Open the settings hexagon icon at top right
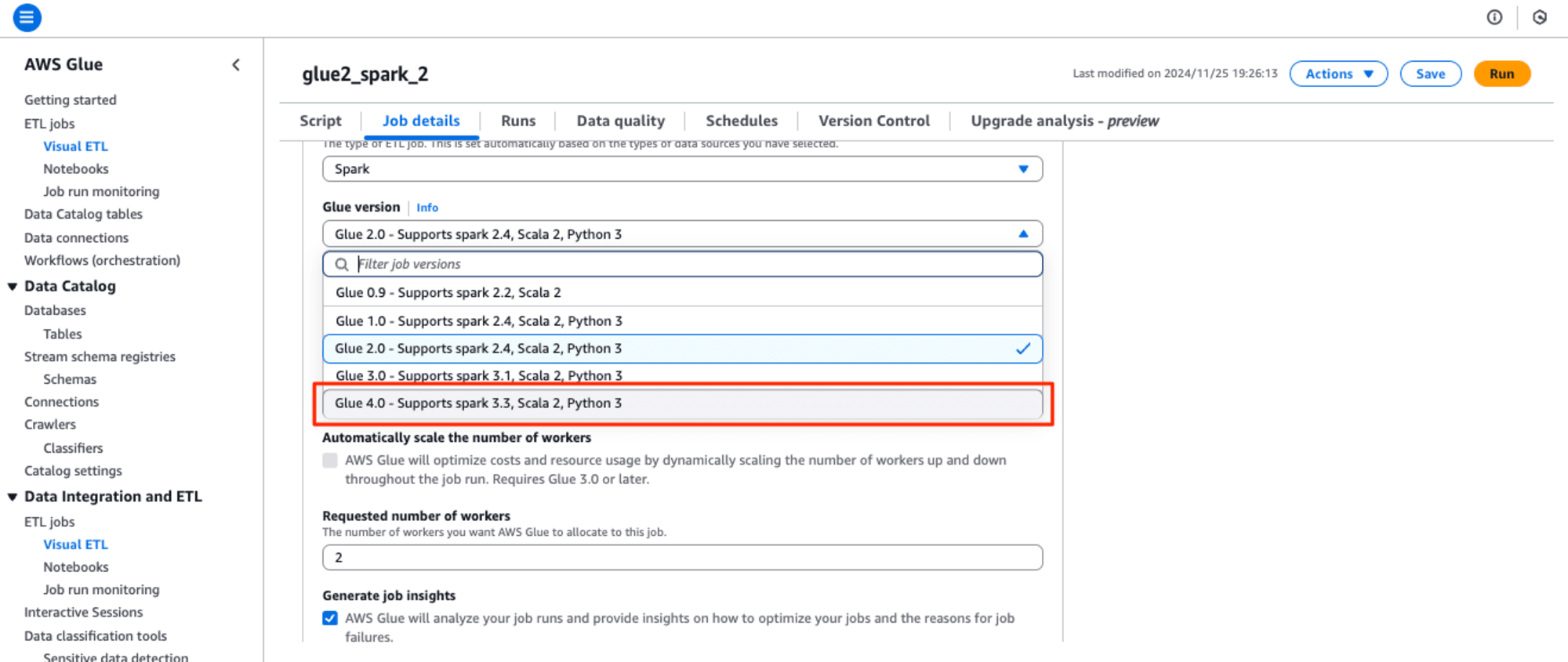This screenshot has width=1568, height=662. pyautogui.click(x=1540, y=17)
